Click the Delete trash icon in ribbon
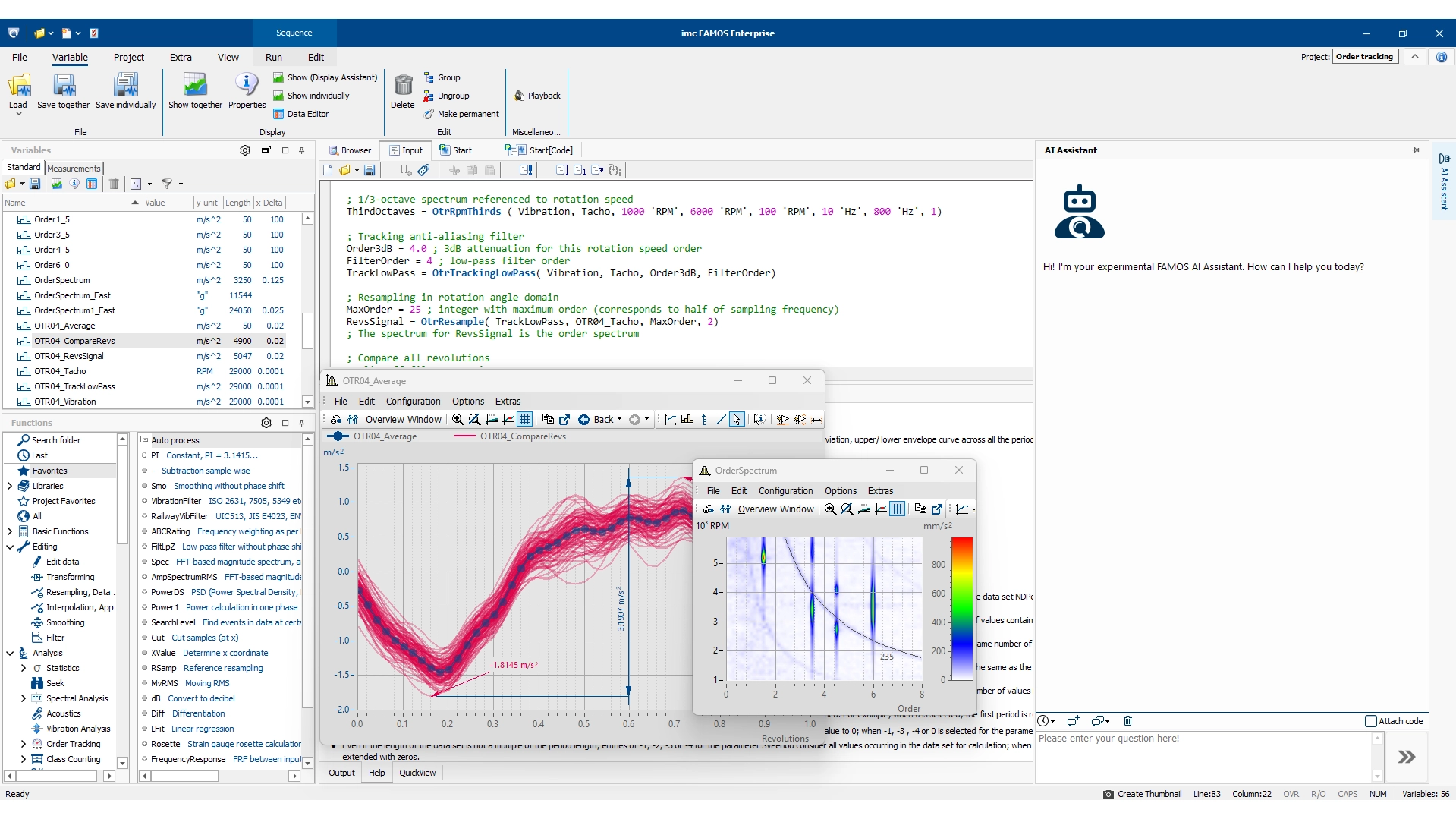 tap(403, 87)
